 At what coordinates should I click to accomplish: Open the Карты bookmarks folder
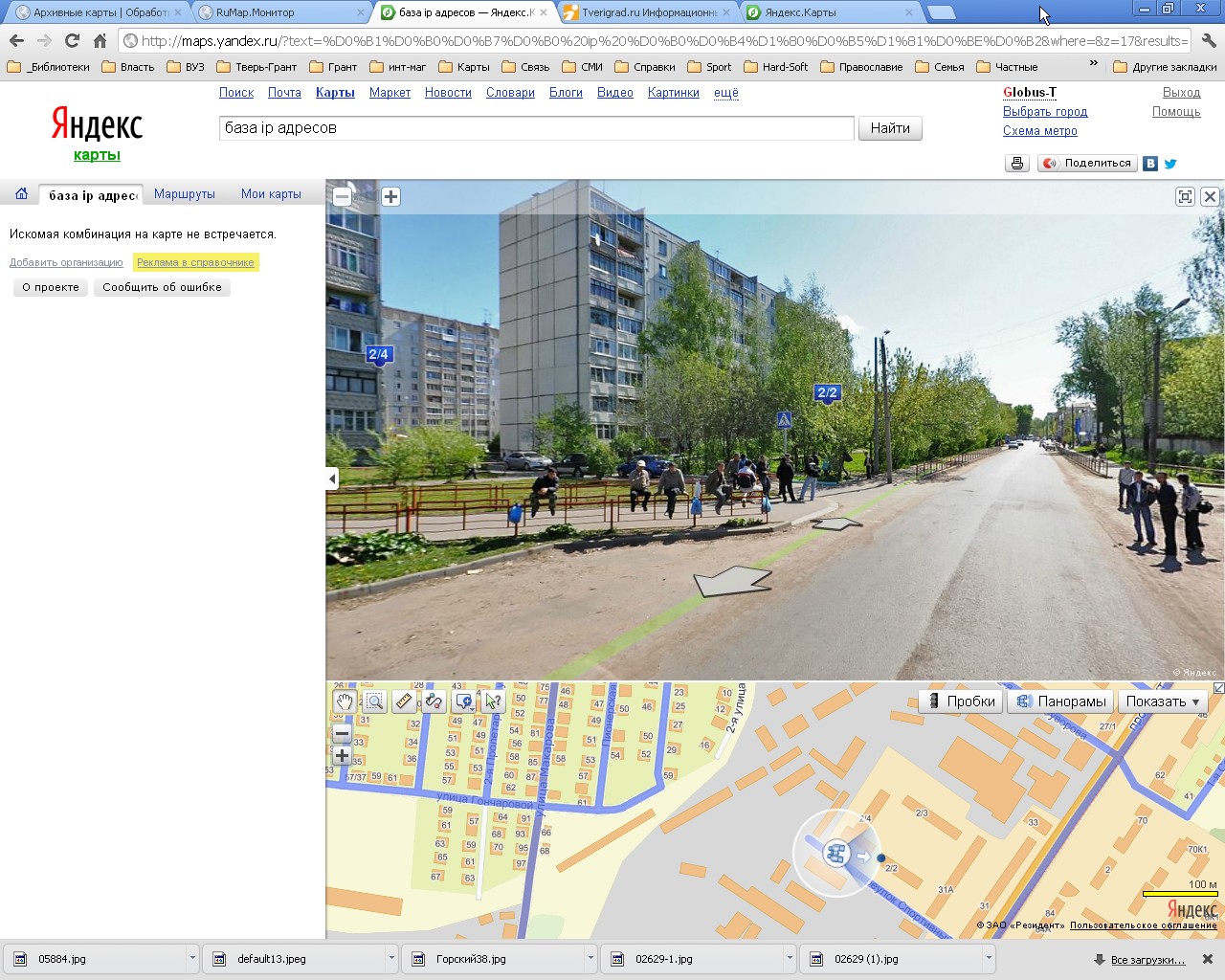pos(463,67)
